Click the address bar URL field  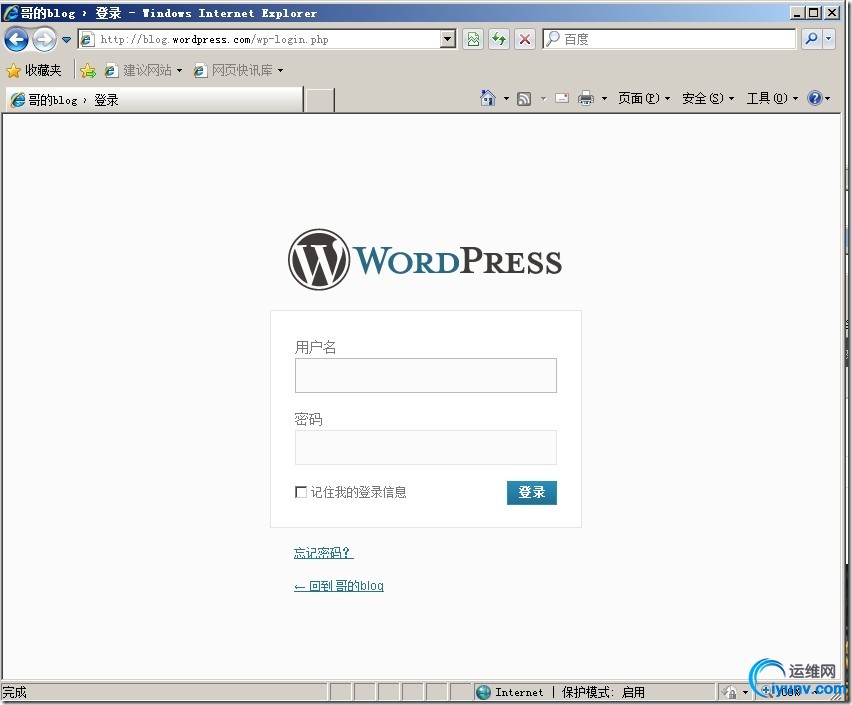click(x=268, y=39)
